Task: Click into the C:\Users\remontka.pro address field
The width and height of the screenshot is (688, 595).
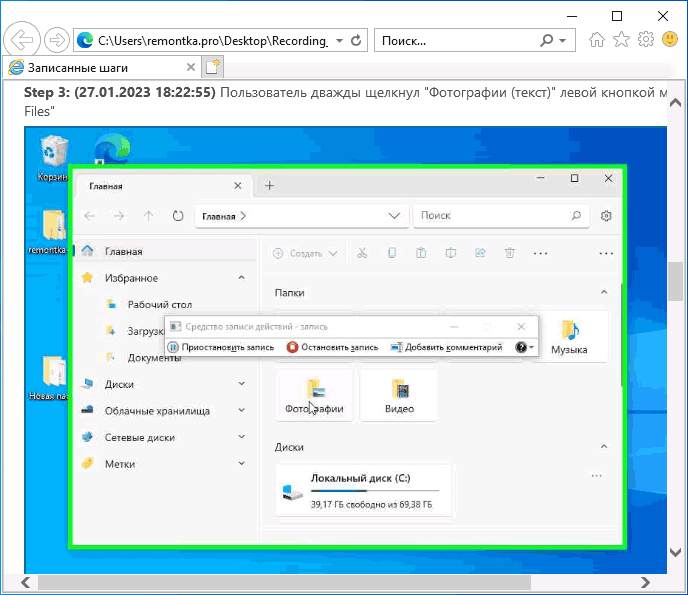Action: [213, 41]
